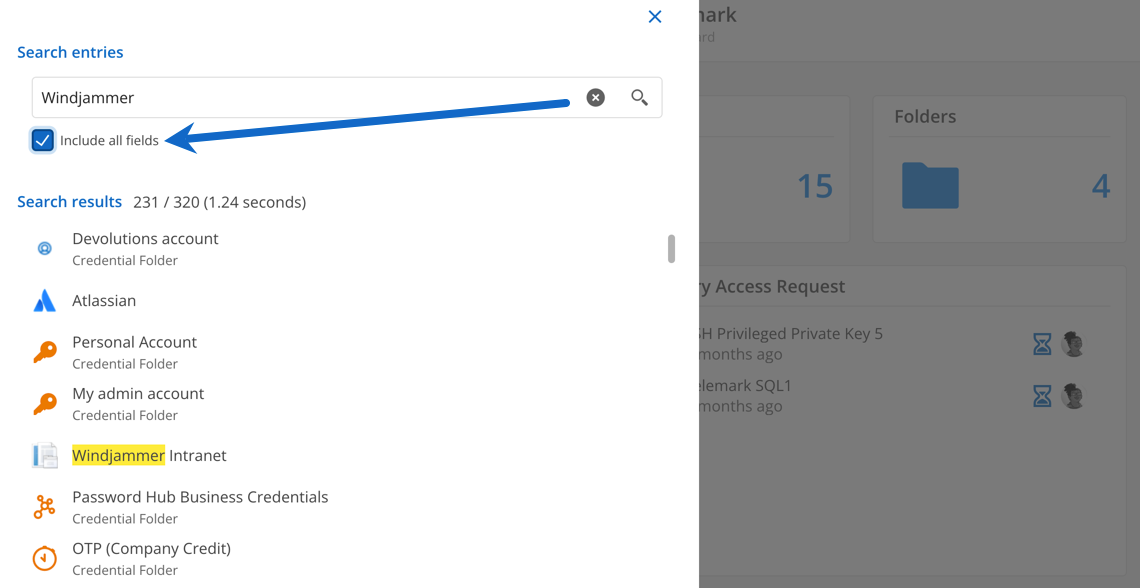This screenshot has height=588, width=1140.
Task: Select the Atlassian entry icon
Action: point(44,300)
